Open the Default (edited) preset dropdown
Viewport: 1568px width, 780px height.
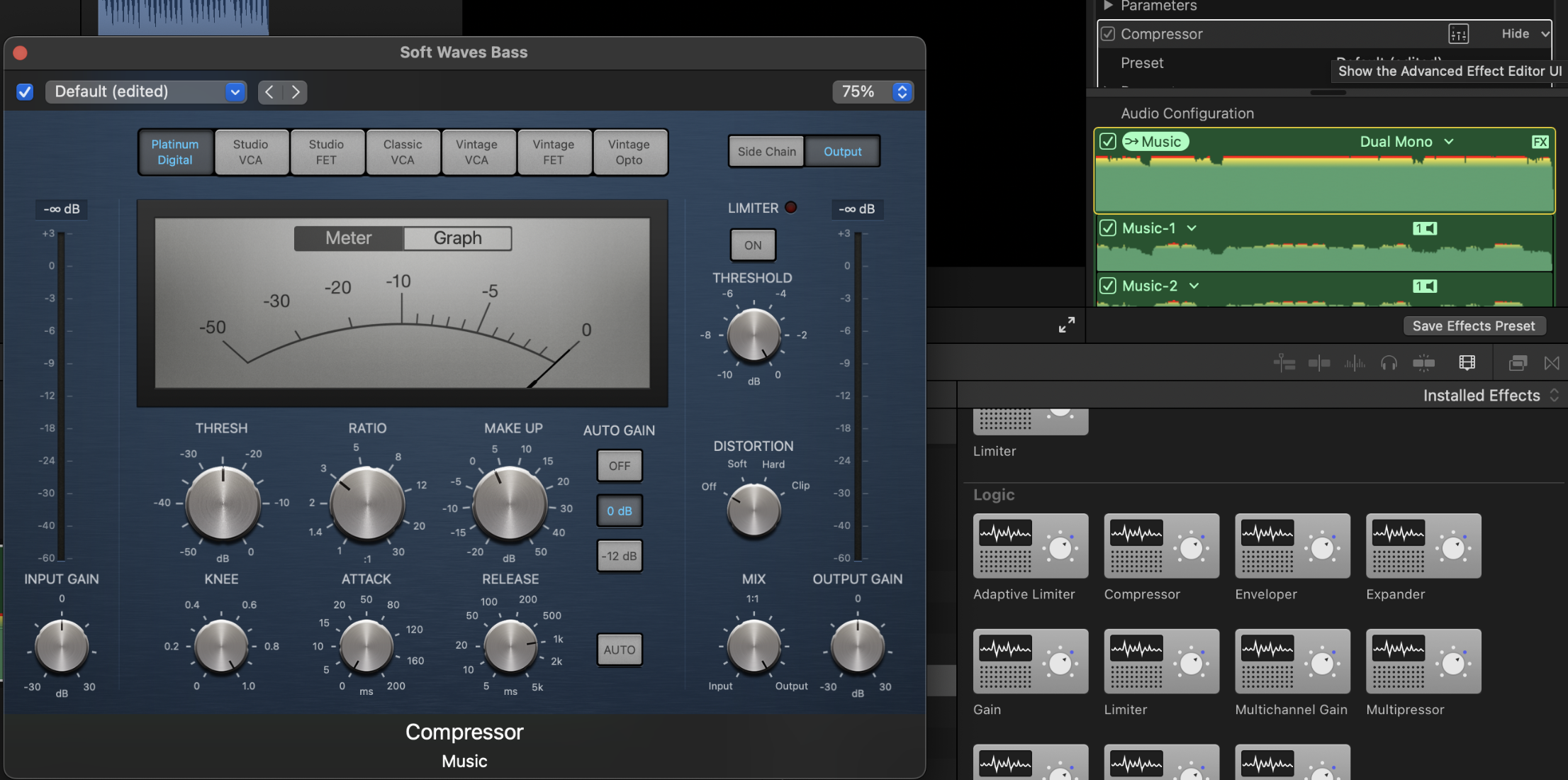235,92
